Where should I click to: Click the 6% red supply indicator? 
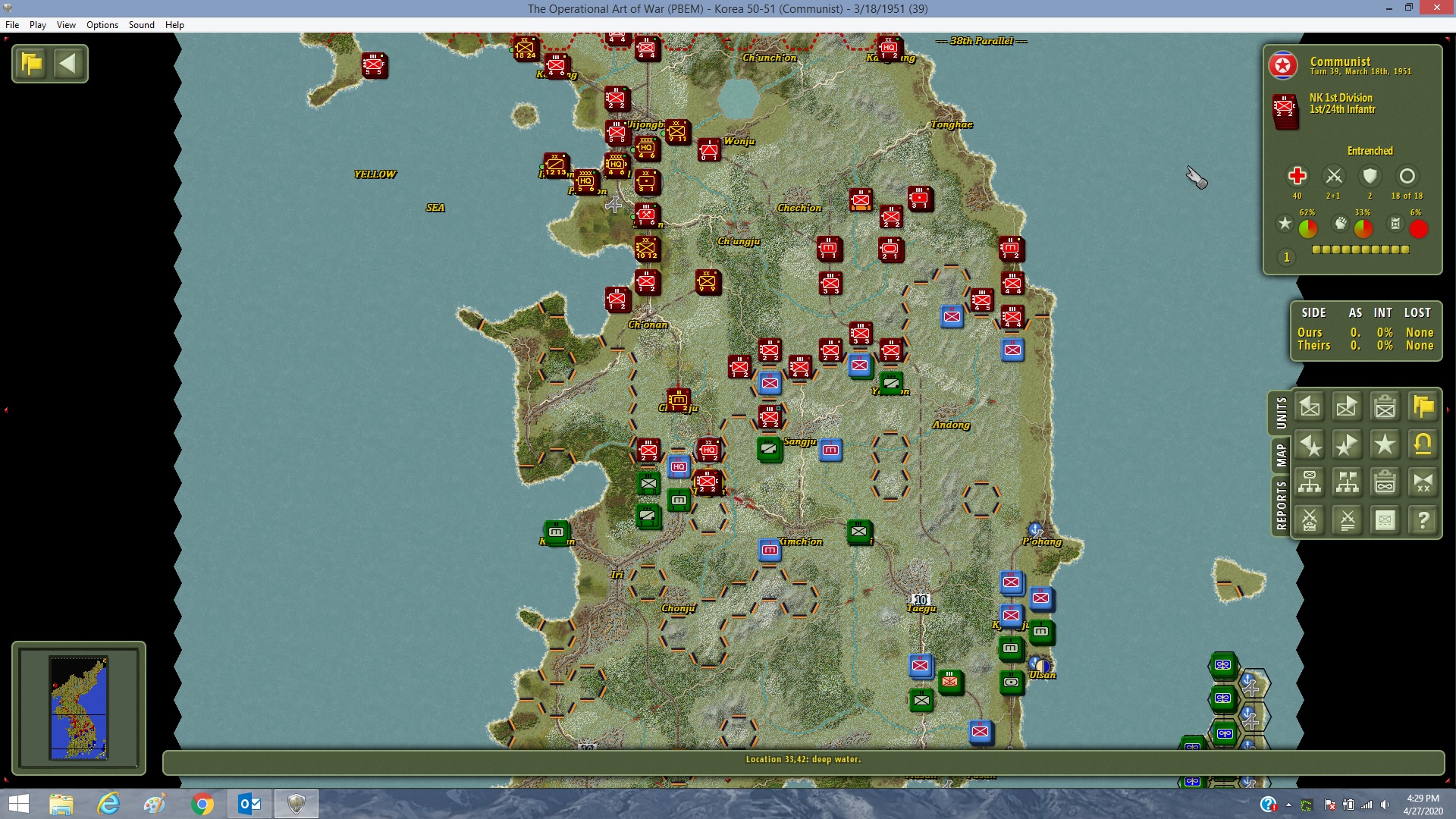[x=1418, y=228]
